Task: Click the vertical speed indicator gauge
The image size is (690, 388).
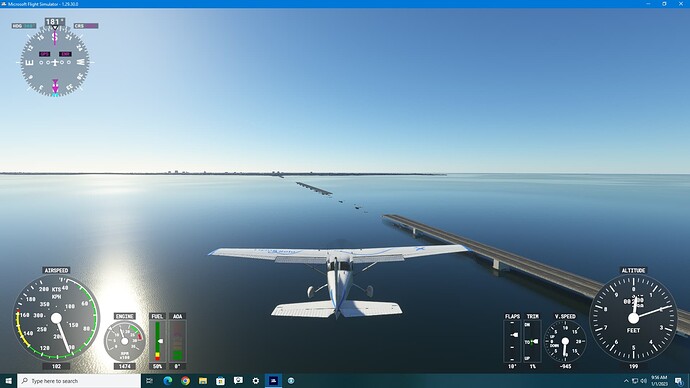Action: [x=565, y=341]
